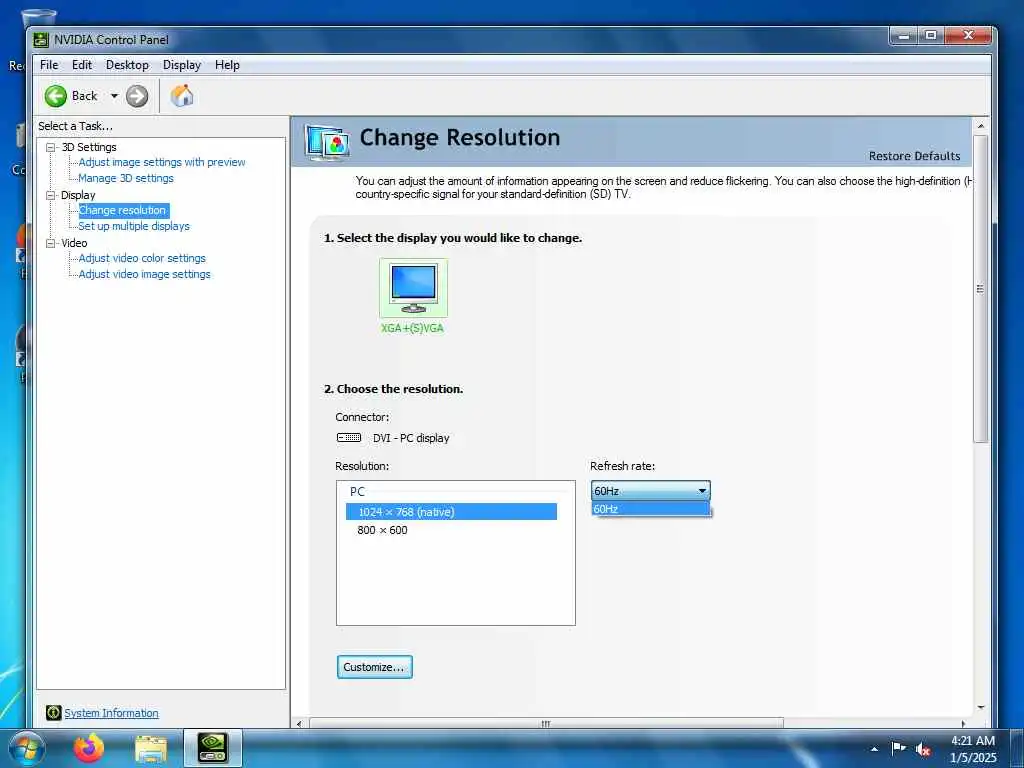Open the Edit menu
This screenshot has height=768, width=1024.
point(82,65)
